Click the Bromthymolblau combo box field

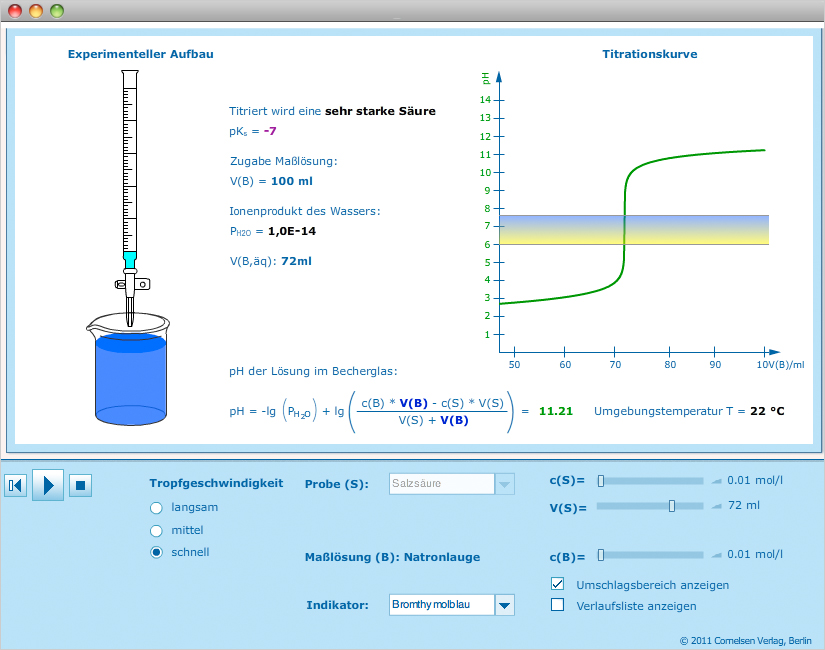[x=441, y=605]
